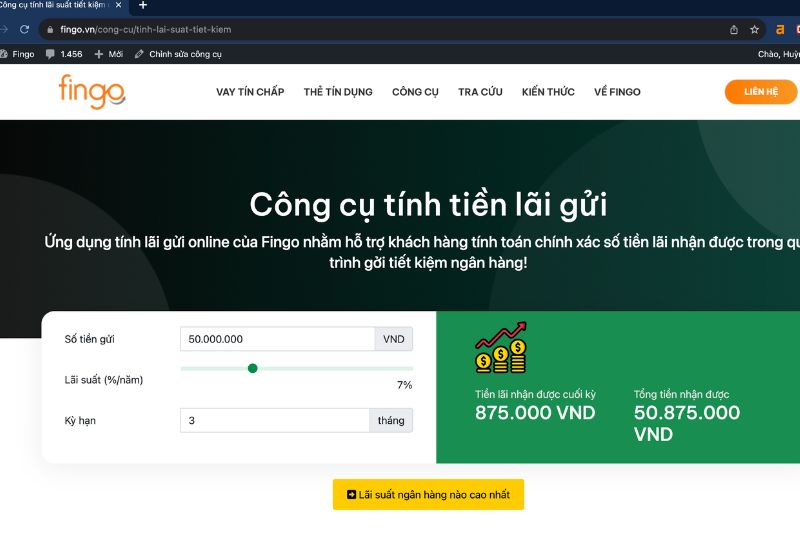The image size is (800, 533).
Task: Open the 1.456 comments item
Action: click(x=64, y=54)
